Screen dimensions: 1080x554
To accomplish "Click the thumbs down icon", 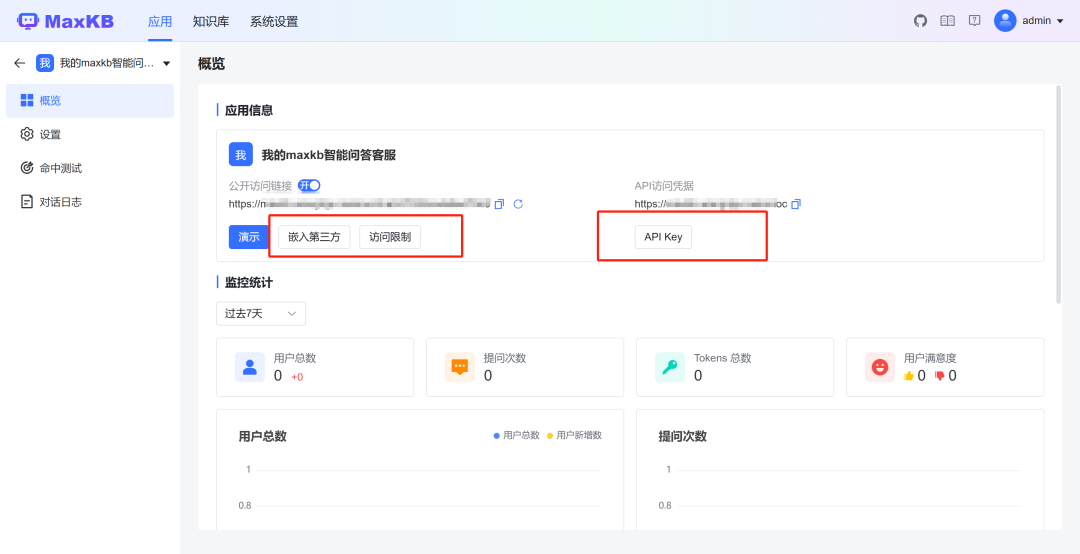I will [x=939, y=376].
